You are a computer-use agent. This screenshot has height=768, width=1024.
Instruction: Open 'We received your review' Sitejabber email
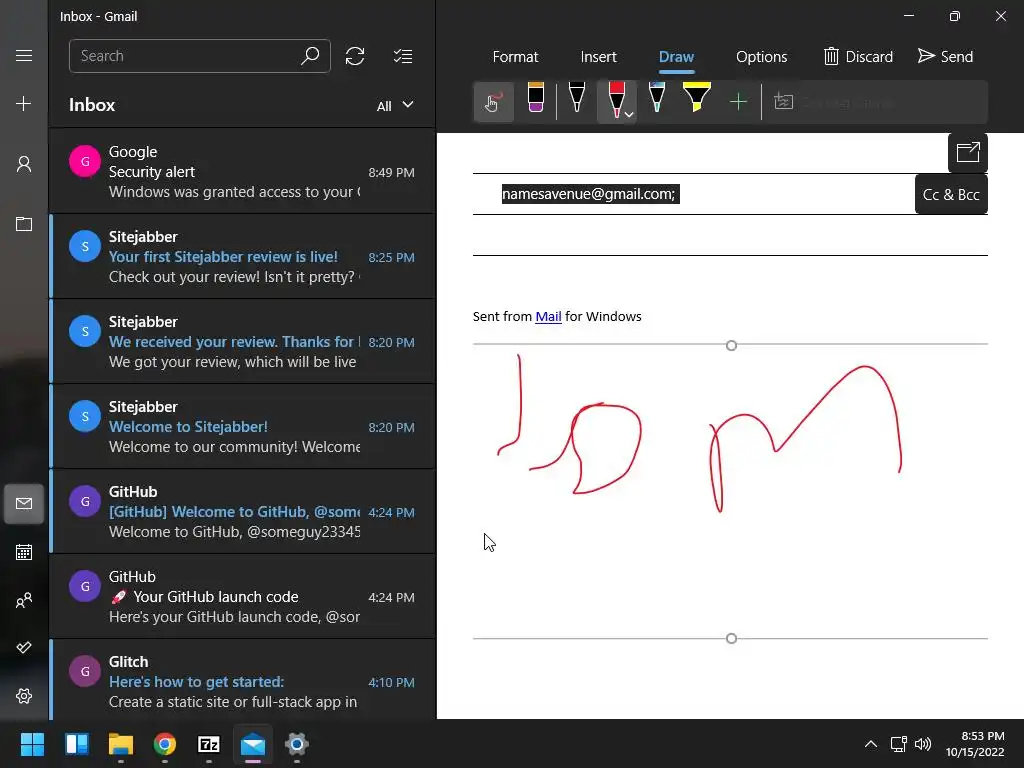242,341
